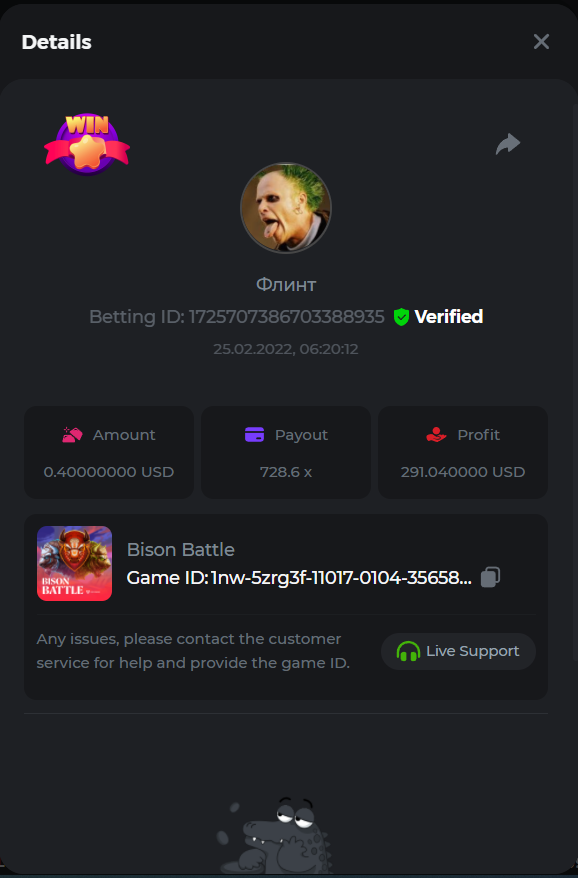Click the share arrow icon
578x878 pixels.
pos(508,144)
